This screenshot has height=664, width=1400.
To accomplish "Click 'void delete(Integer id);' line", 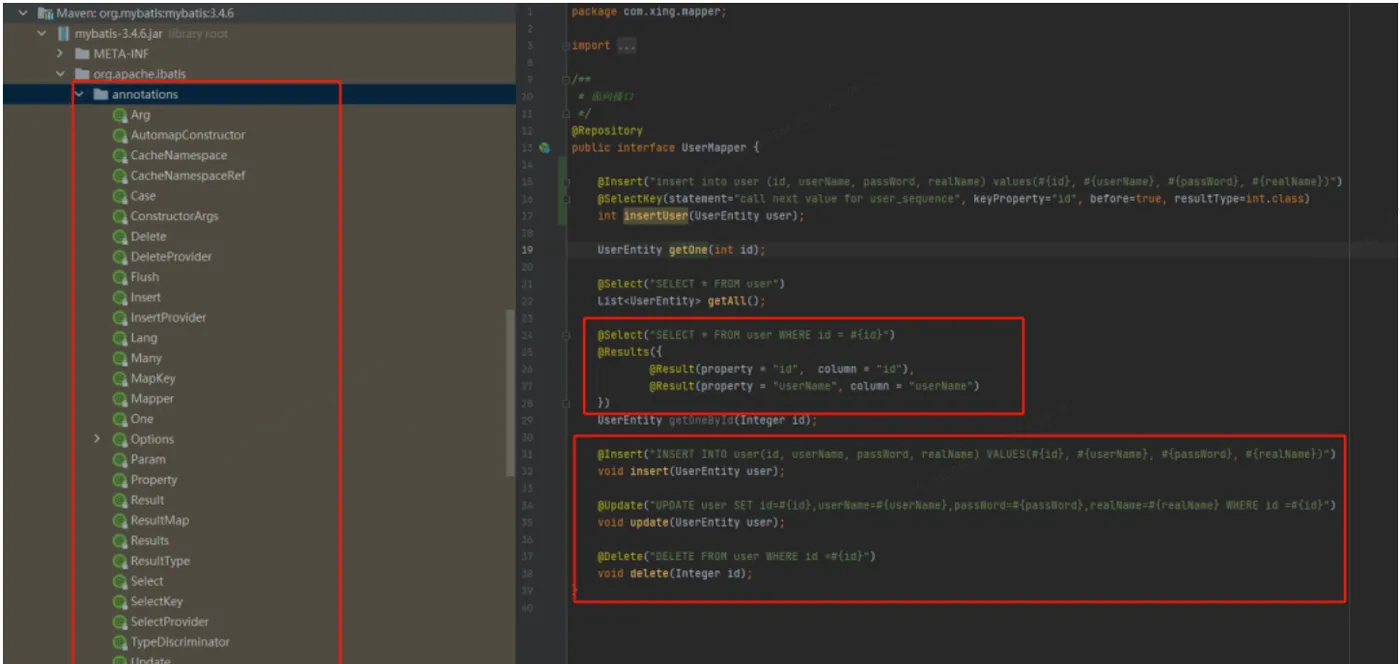I will 674,573.
